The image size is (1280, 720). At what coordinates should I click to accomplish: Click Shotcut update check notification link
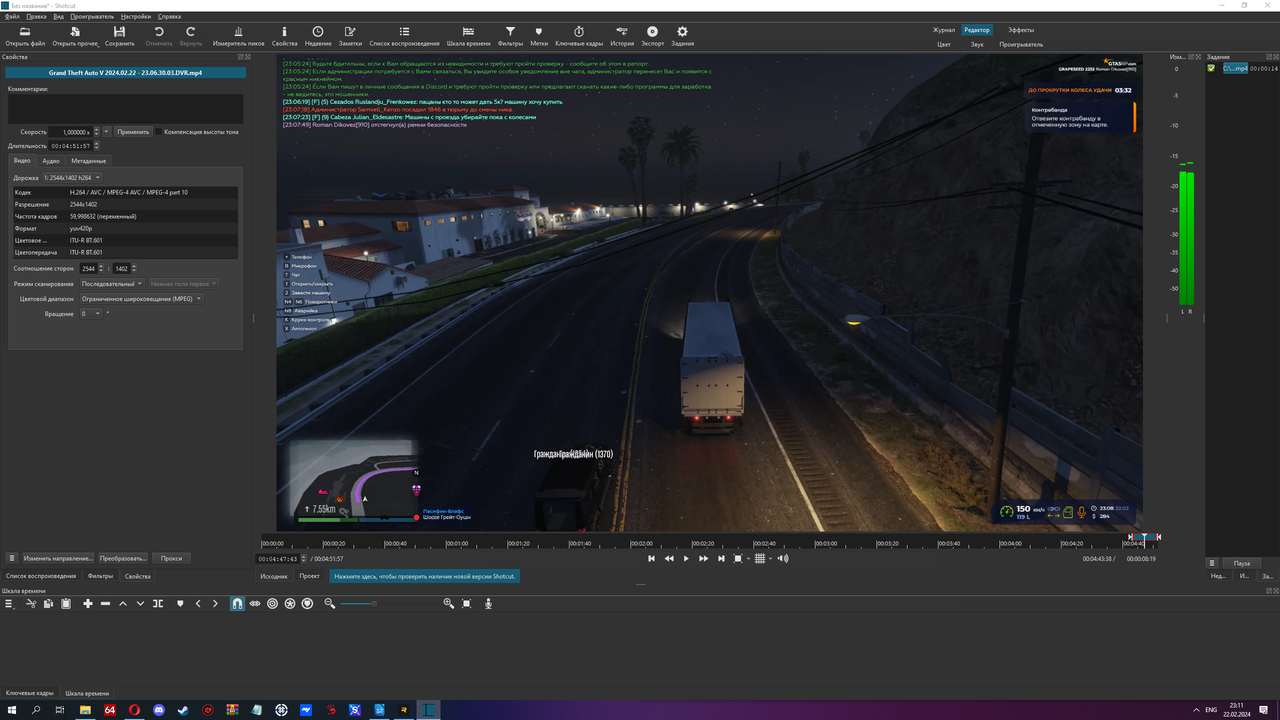click(425, 577)
